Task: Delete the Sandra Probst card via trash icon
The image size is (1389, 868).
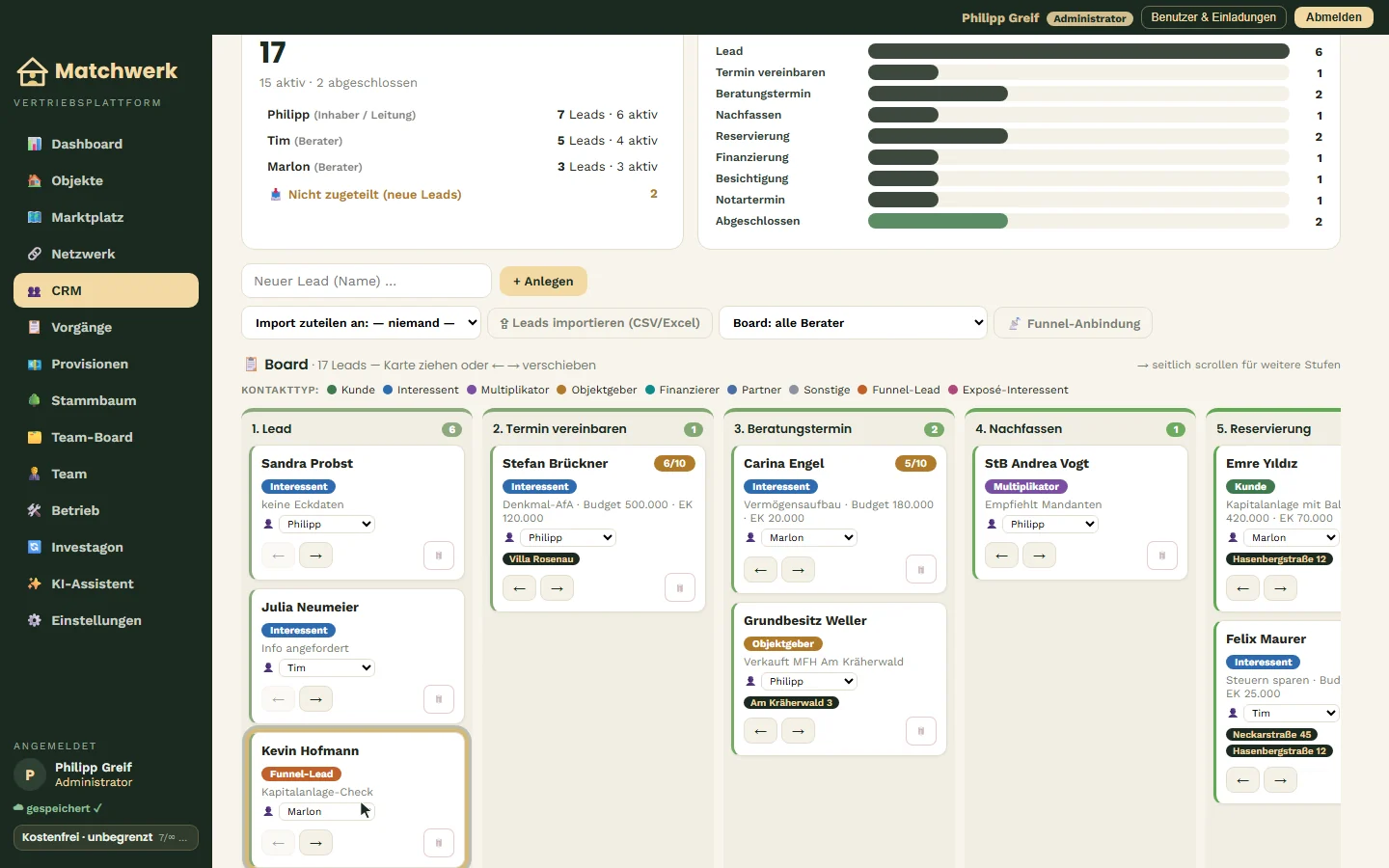Action: coord(439,556)
